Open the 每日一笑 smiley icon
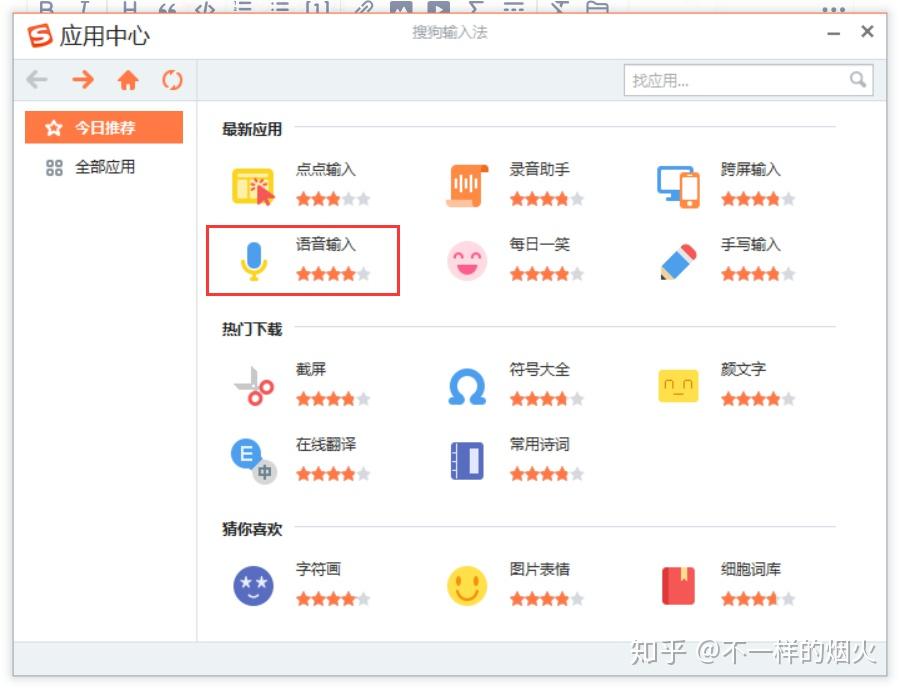 tap(467, 261)
